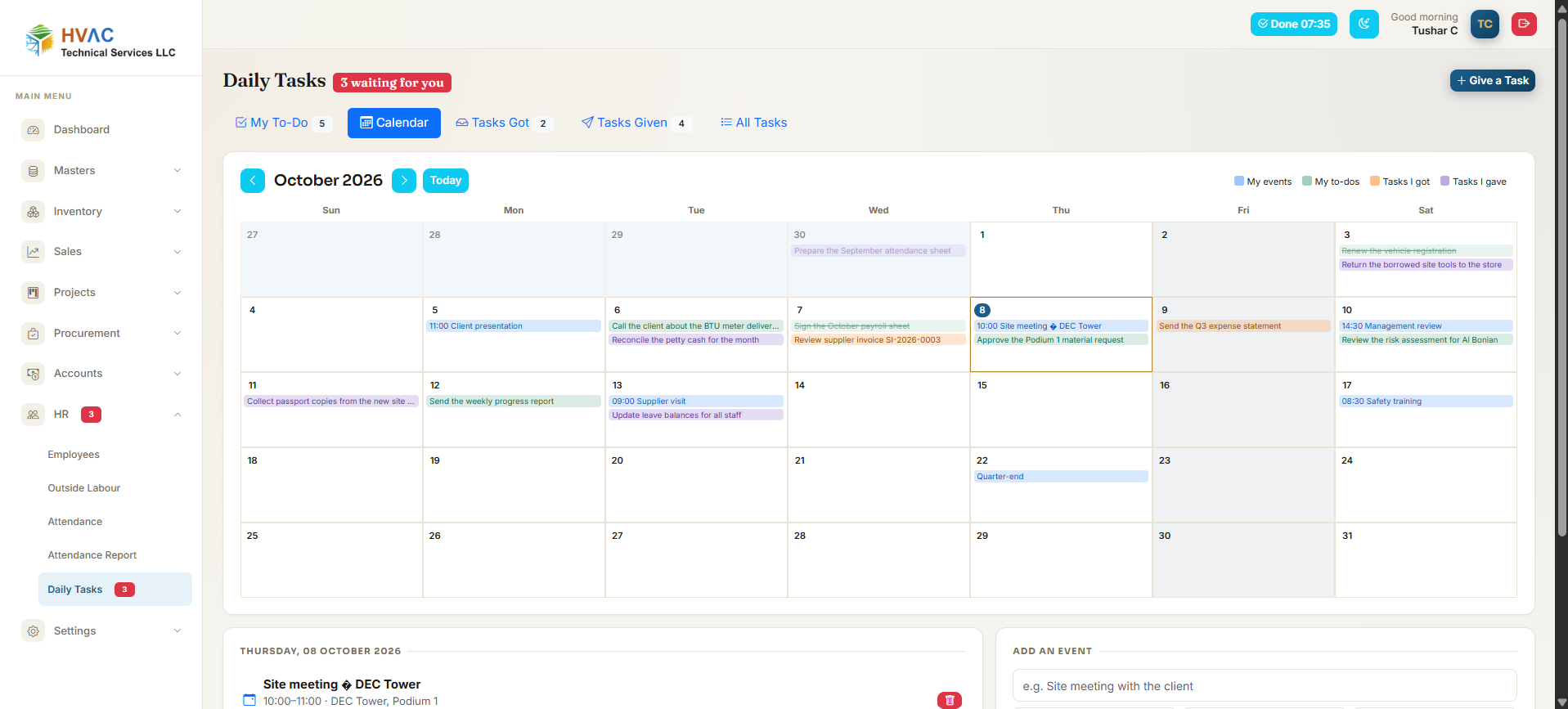
Task: Click the Procurement clipboard icon
Action: tap(33, 334)
